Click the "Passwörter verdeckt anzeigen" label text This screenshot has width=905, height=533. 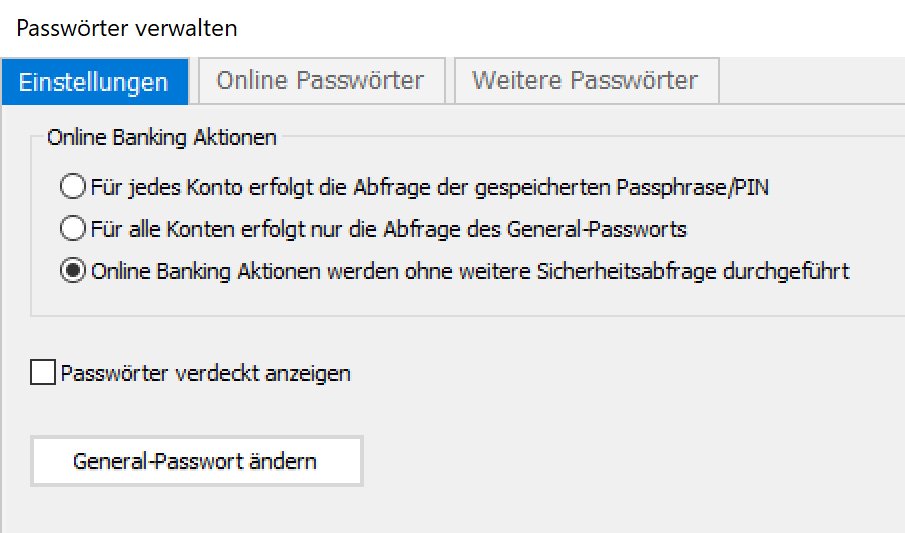(206, 374)
